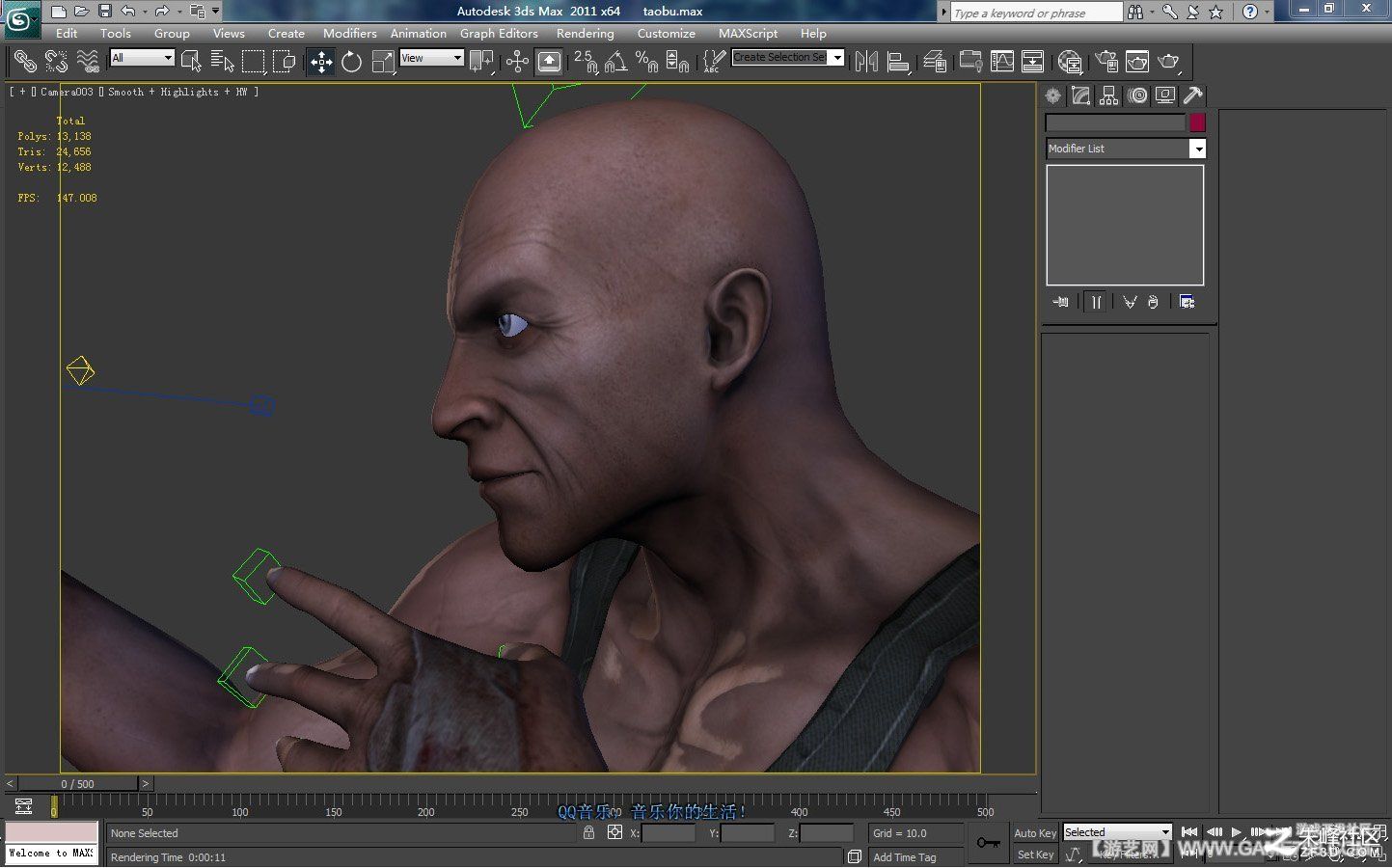Viewport: 1392px width, 868px height.
Task: Open the Rendered Frame Window icon
Action: tap(1137, 62)
